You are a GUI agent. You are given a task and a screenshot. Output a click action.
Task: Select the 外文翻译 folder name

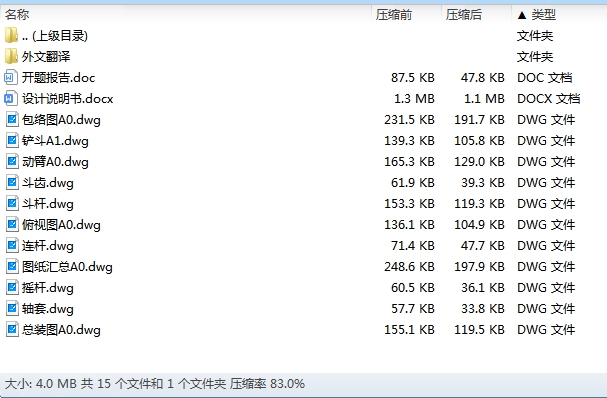click(46, 57)
